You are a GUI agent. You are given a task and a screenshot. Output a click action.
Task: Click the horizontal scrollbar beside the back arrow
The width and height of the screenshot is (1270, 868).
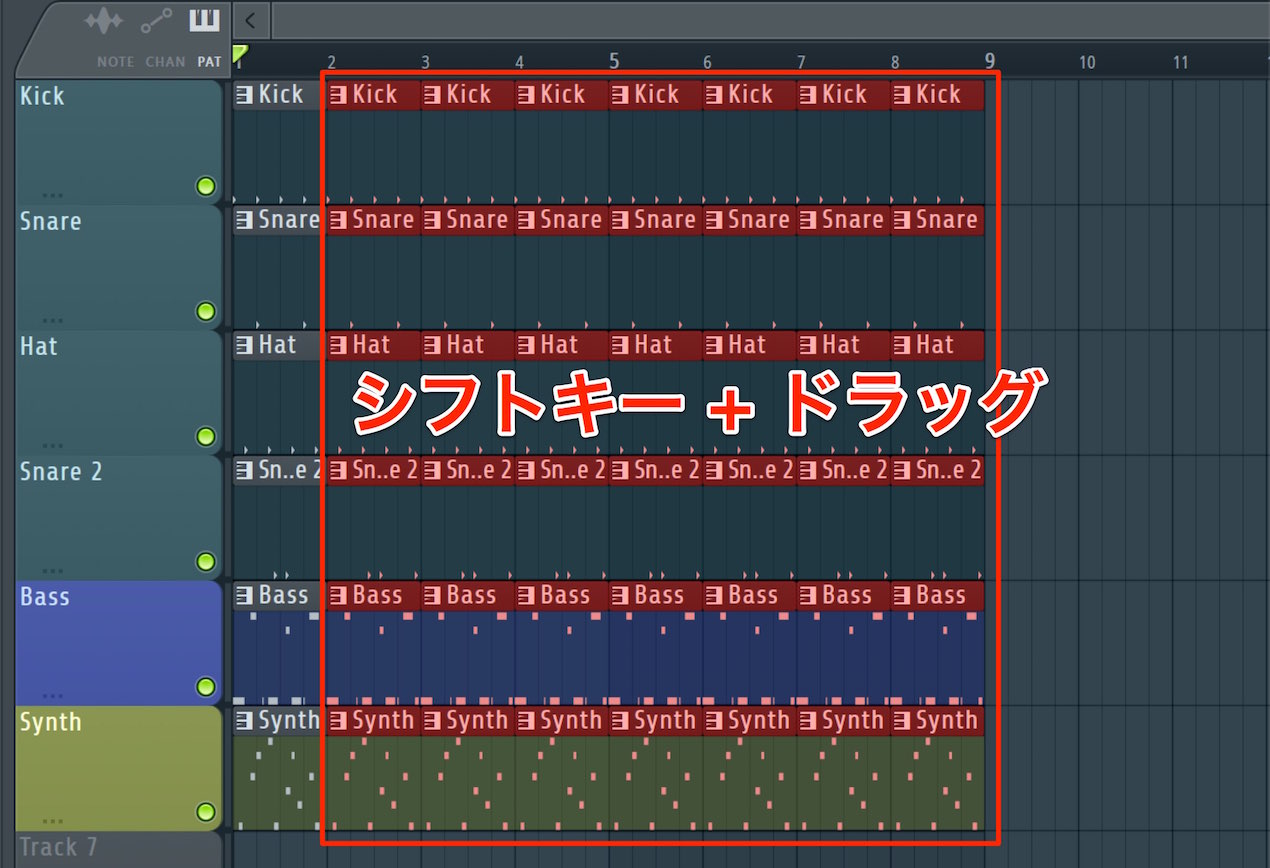click(770, 20)
